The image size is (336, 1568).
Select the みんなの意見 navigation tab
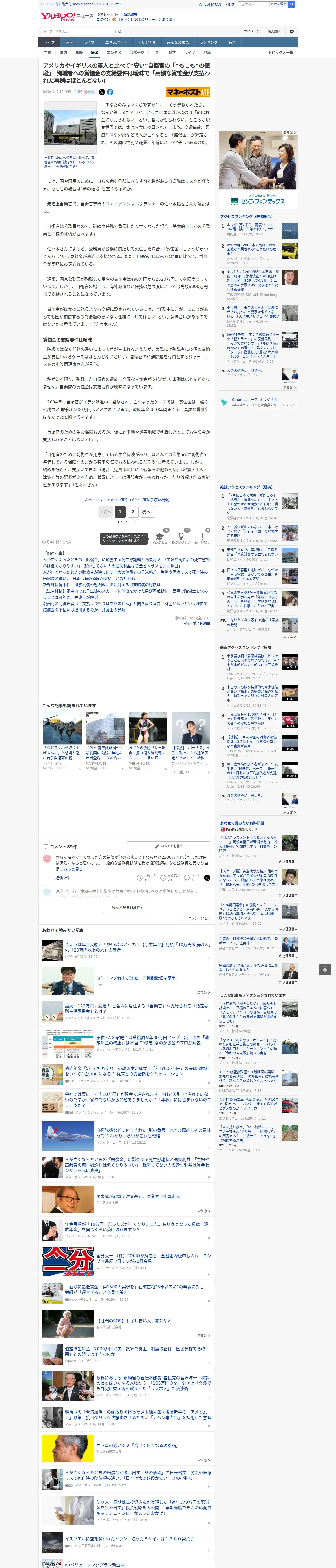(x=177, y=43)
